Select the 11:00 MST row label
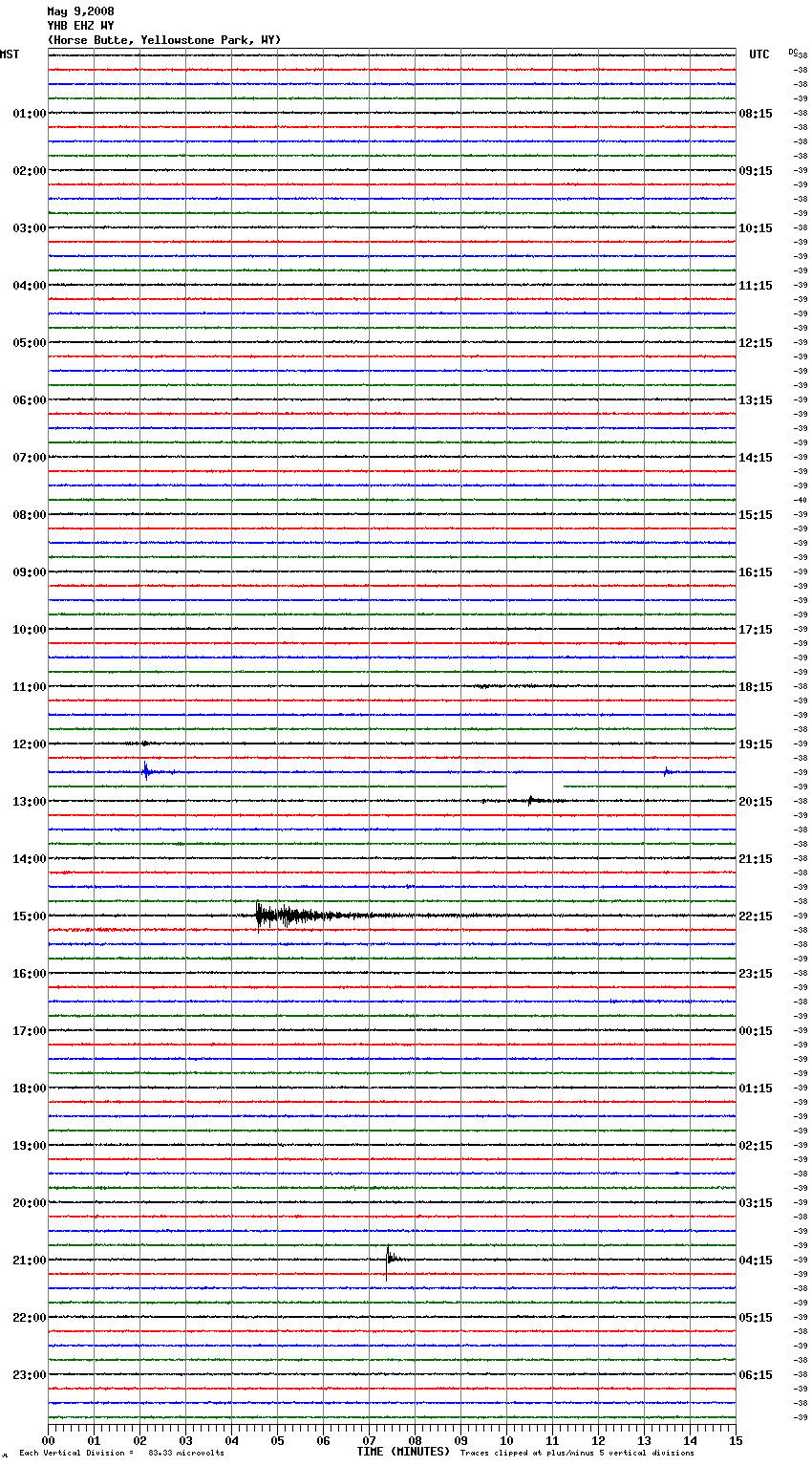Viewport: 812px width, 1466px height. pyautogui.click(x=30, y=687)
